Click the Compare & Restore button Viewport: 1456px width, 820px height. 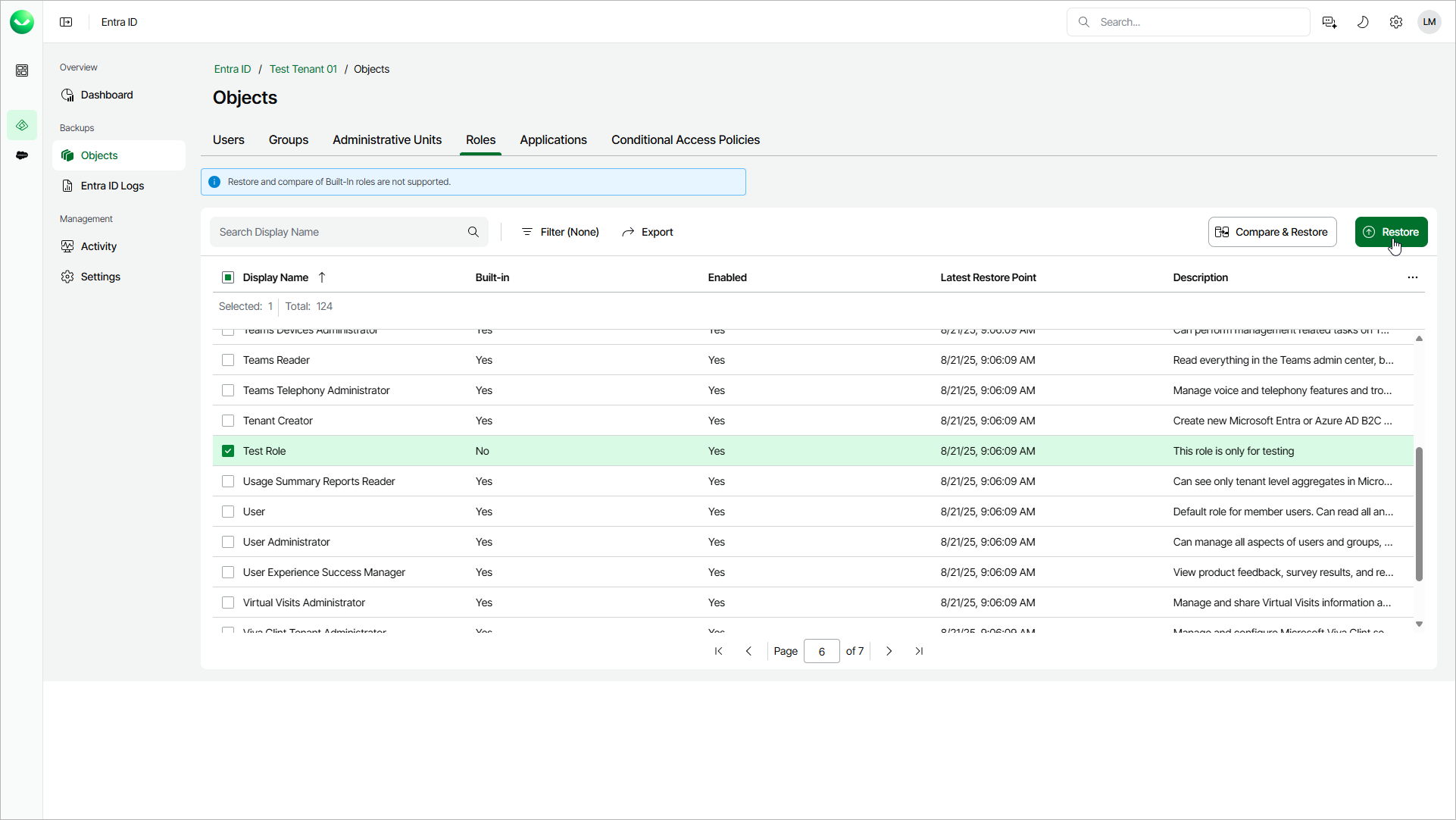[x=1272, y=232]
